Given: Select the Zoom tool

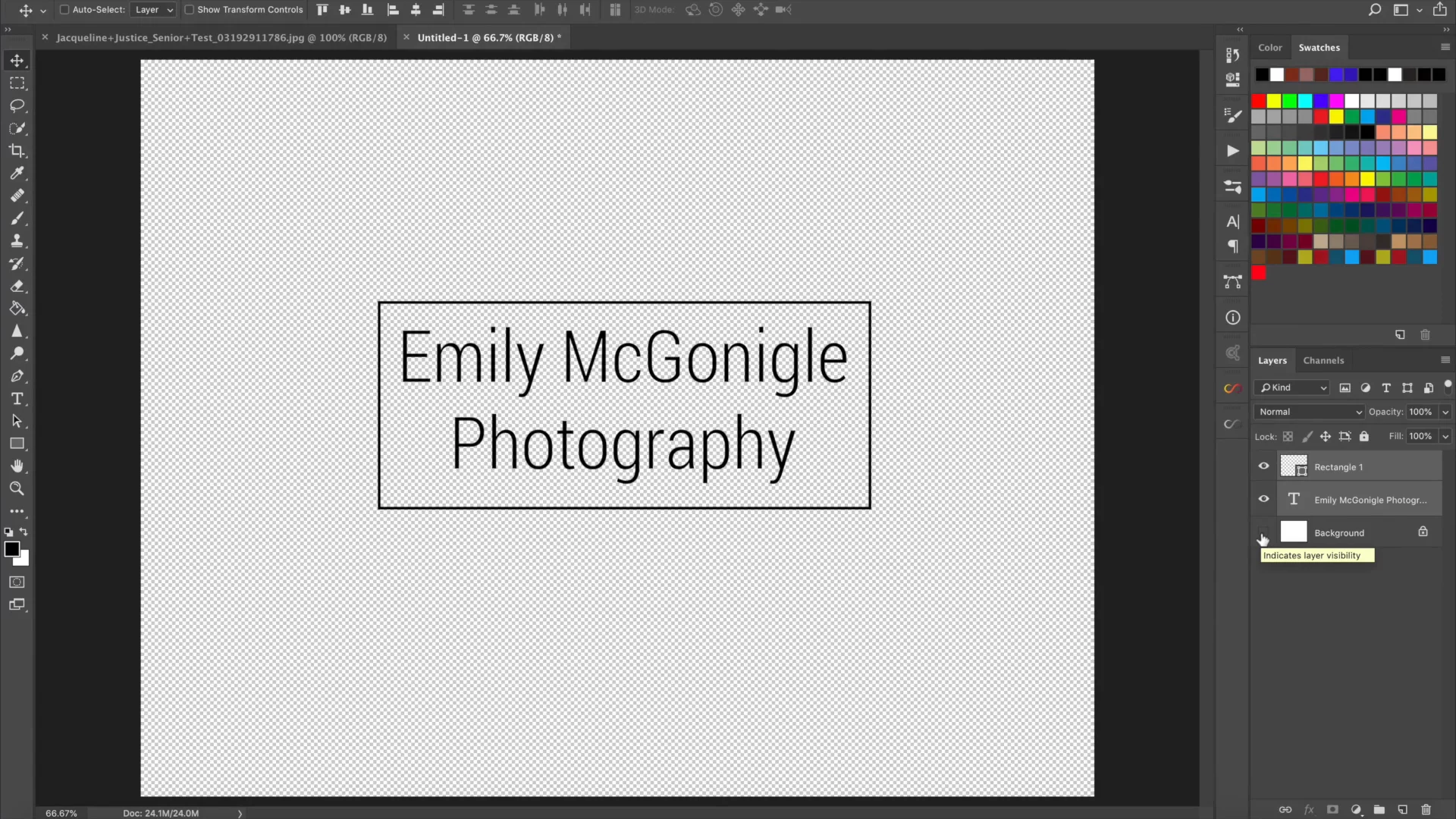Looking at the screenshot, I should click(17, 488).
